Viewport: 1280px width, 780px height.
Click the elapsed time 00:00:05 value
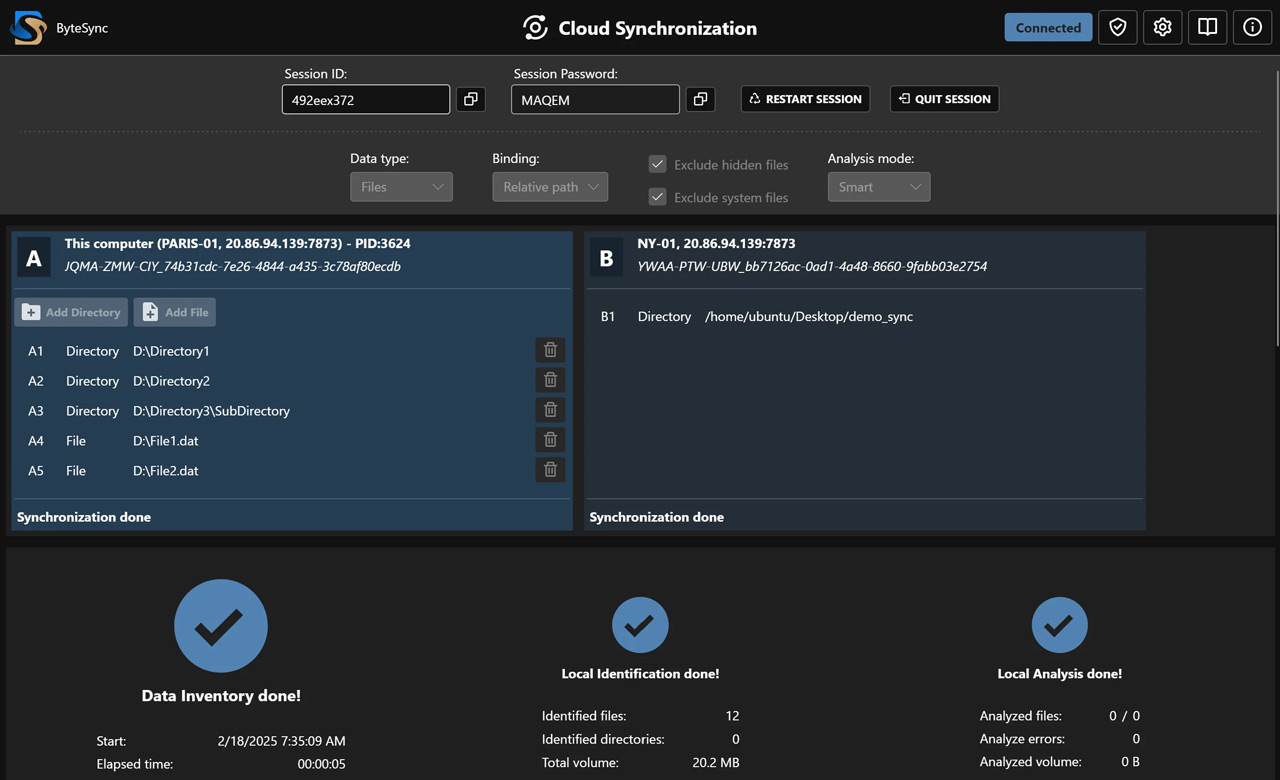tap(321, 764)
